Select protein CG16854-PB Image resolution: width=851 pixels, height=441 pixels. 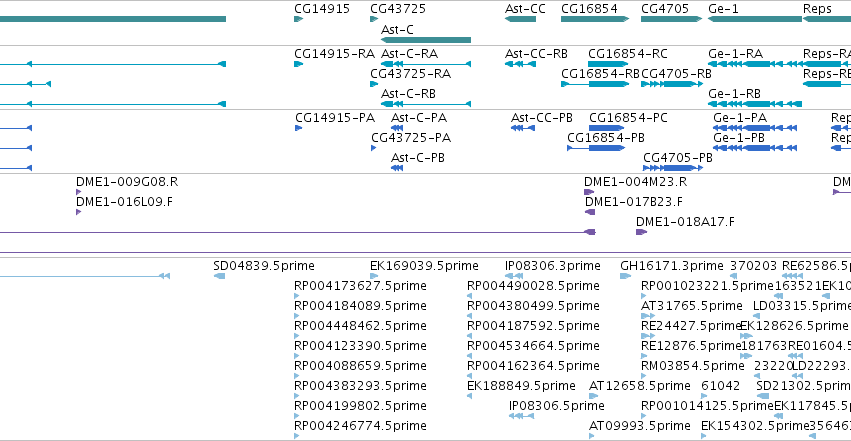[x=606, y=138]
